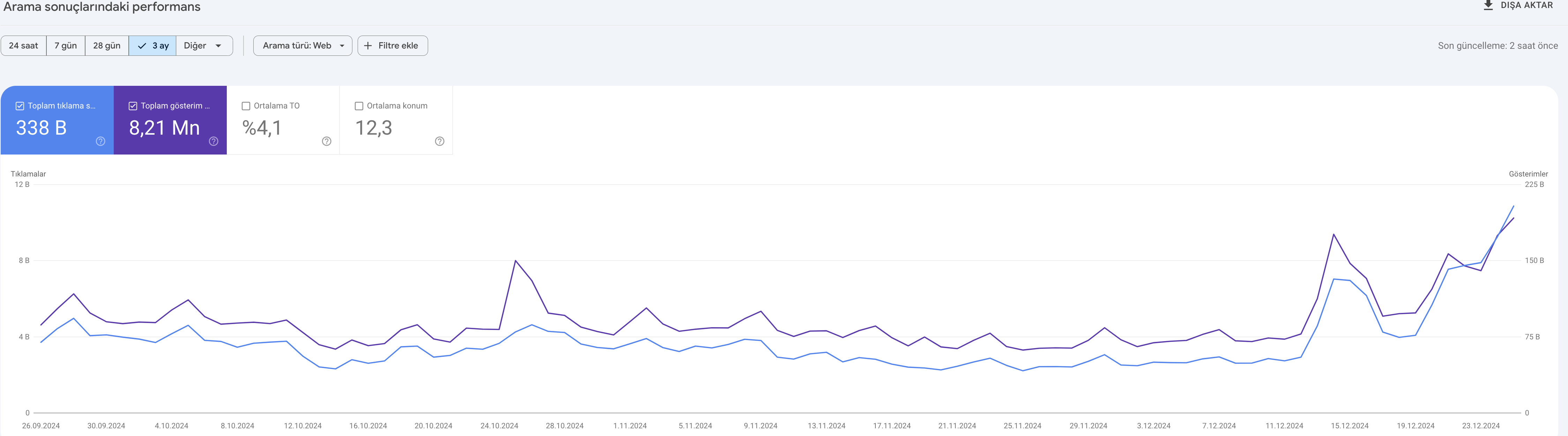This screenshot has width=1568, height=436.
Task: Uncheck the Toplam tıklama sayısı checkbox
Action: click(20, 106)
